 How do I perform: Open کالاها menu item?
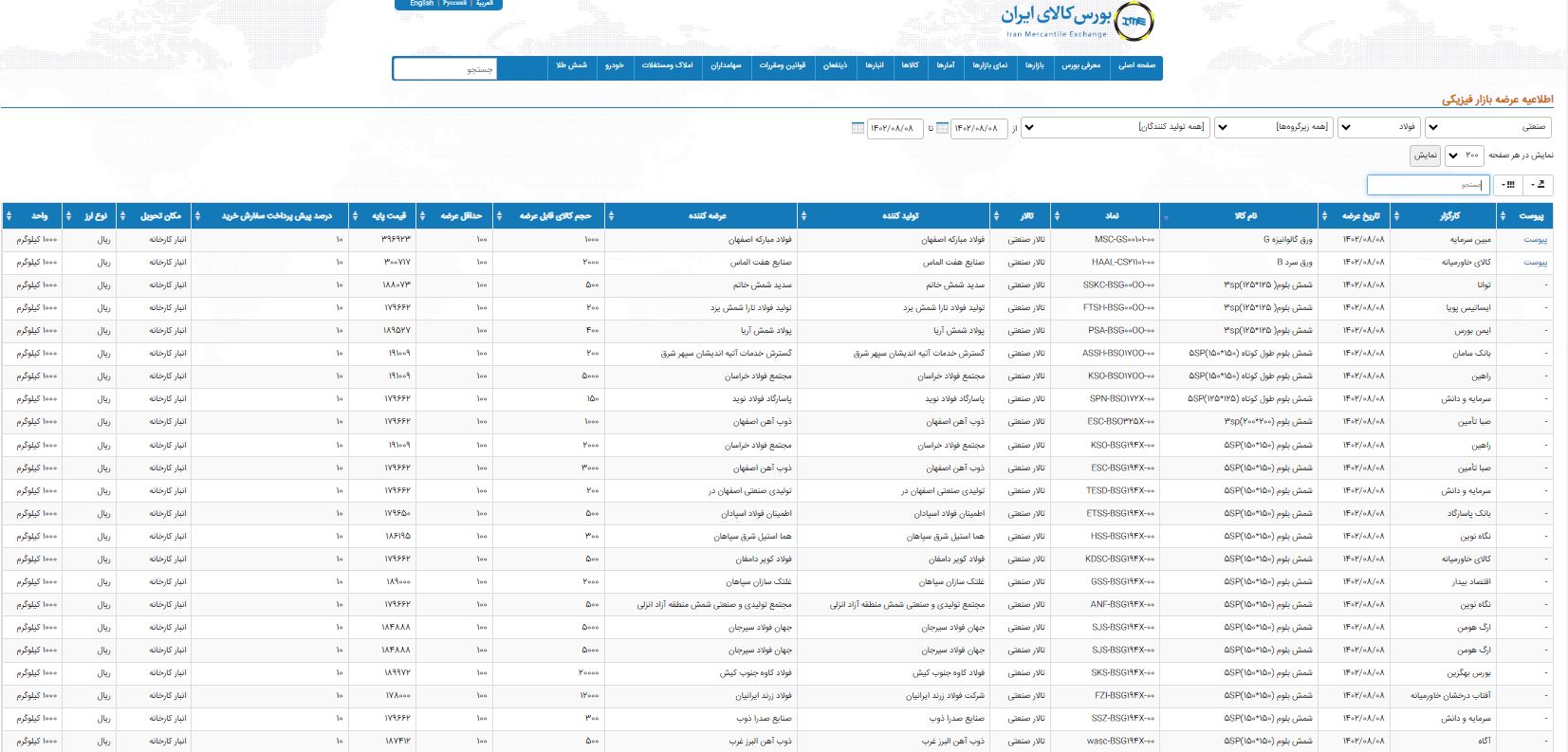coord(910,66)
